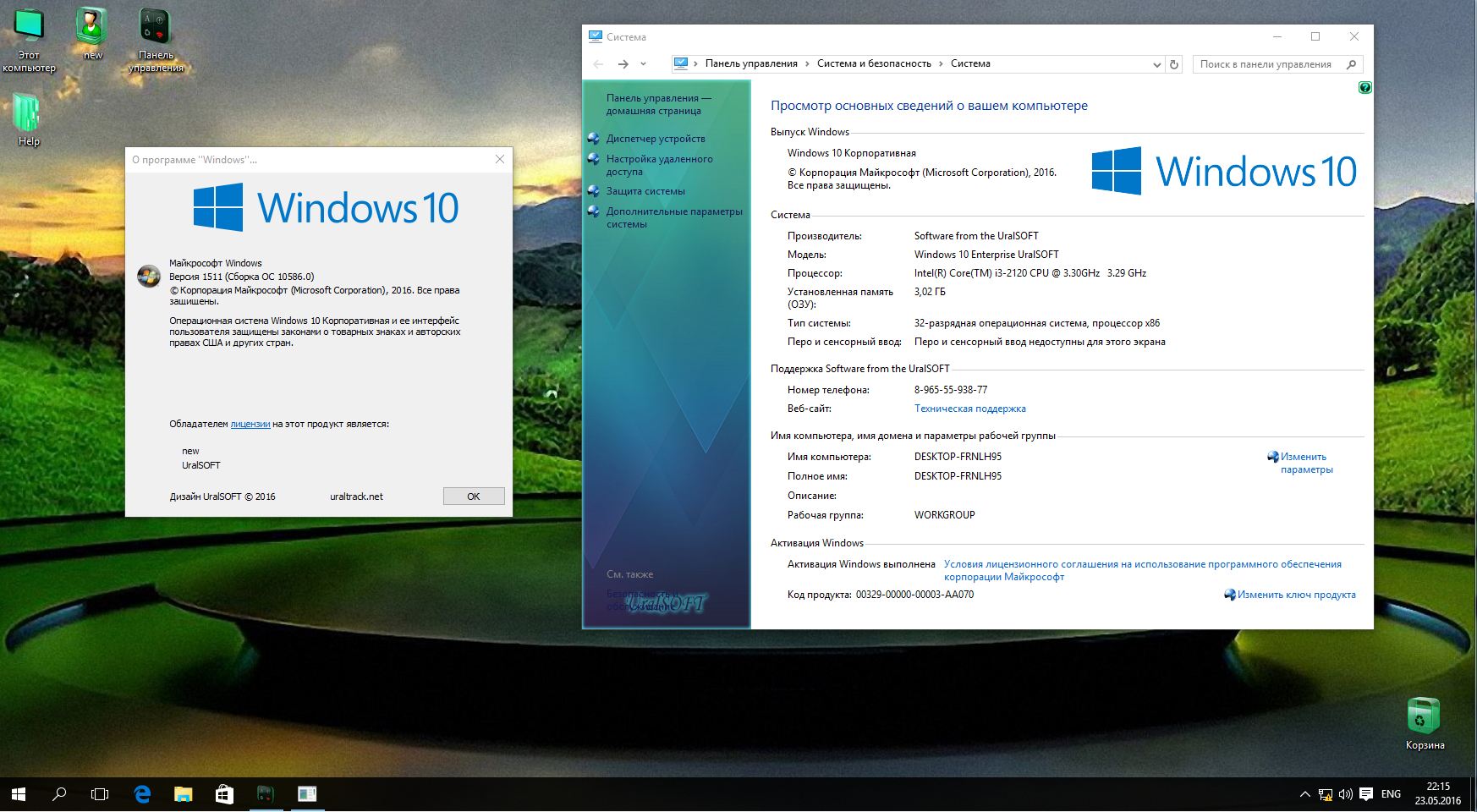The width and height of the screenshot is (1477, 812).
Task: Open Task View on taskbar
Action: pyautogui.click(x=100, y=794)
